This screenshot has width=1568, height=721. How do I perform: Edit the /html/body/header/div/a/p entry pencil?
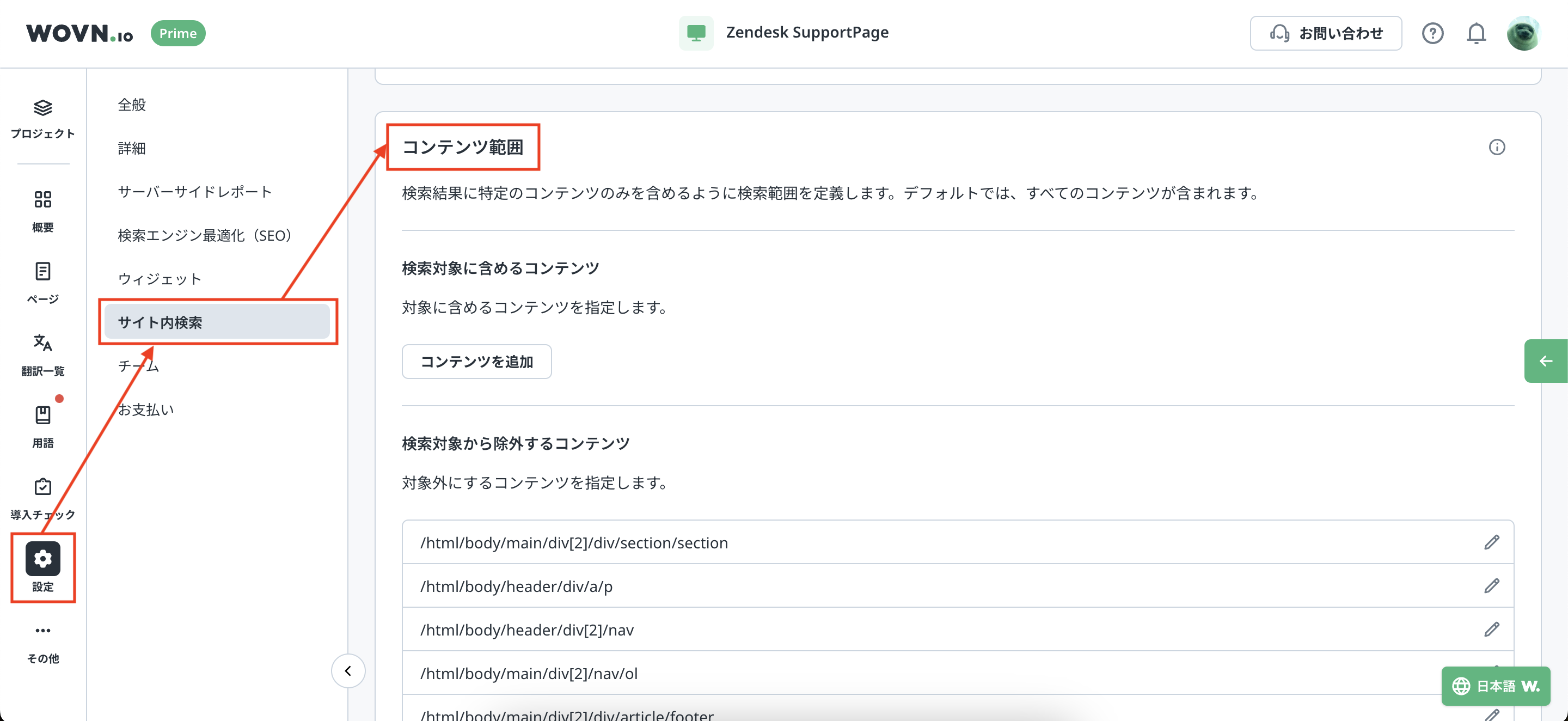(1491, 586)
